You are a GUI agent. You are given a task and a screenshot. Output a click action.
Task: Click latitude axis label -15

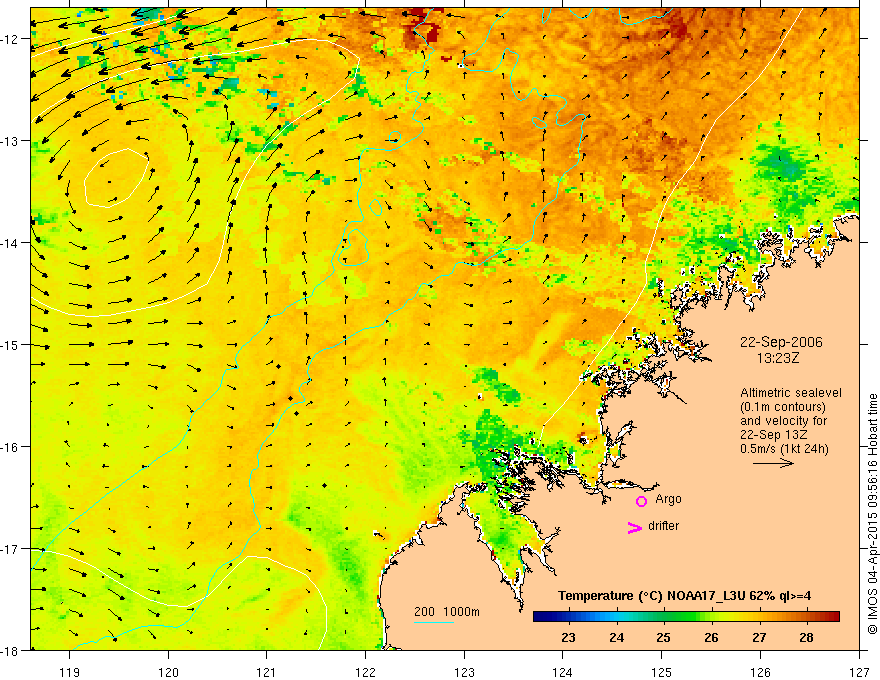tap(10, 345)
